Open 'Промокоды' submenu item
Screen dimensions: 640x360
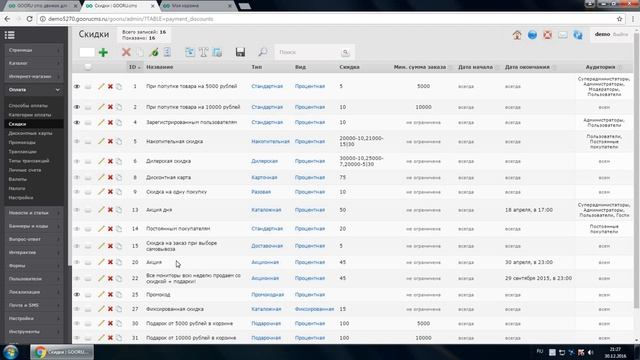pyautogui.click(x=22, y=143)
